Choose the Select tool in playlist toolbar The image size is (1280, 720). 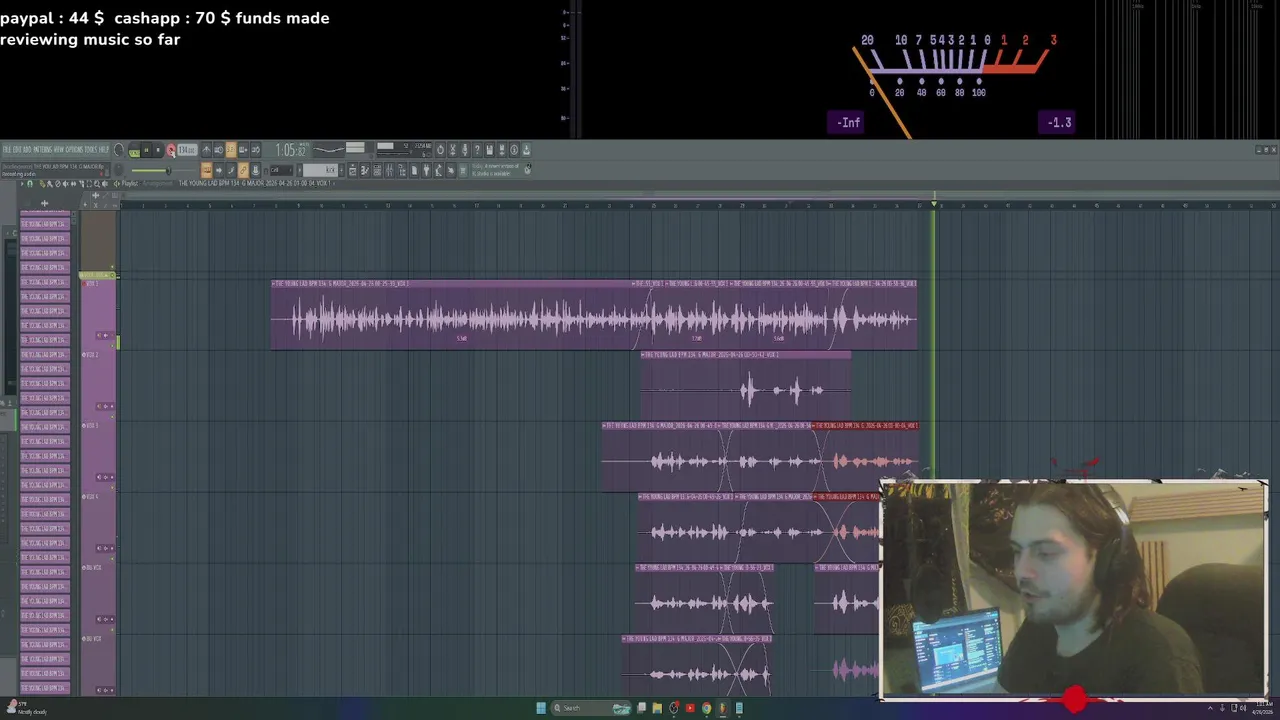click(x=89, y=184)
